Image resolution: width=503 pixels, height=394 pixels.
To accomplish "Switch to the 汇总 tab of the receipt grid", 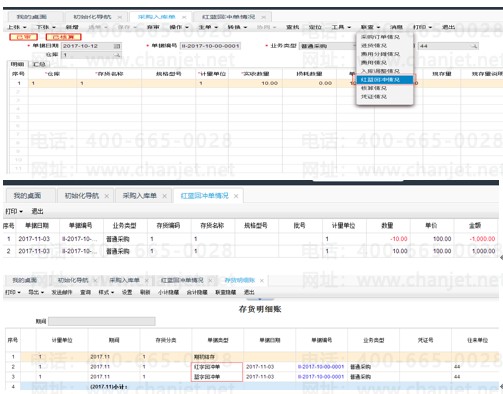I will pyautogui.click(x=39, y=64).
